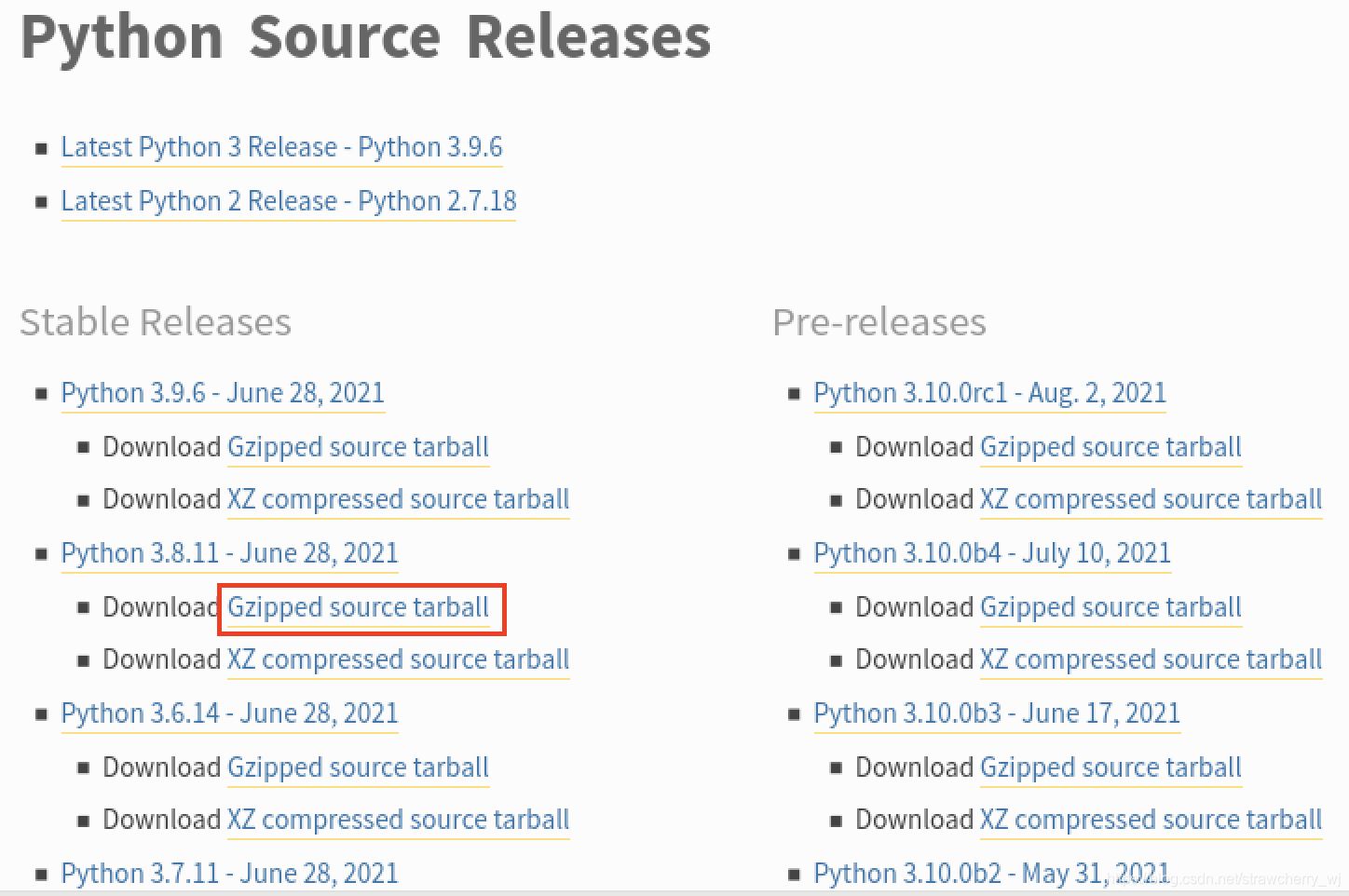Download XZ compressed source tarball for Python 3.9.6
Image resolution: width=1349 pixels, height=896 pixels.
[399, 499]
